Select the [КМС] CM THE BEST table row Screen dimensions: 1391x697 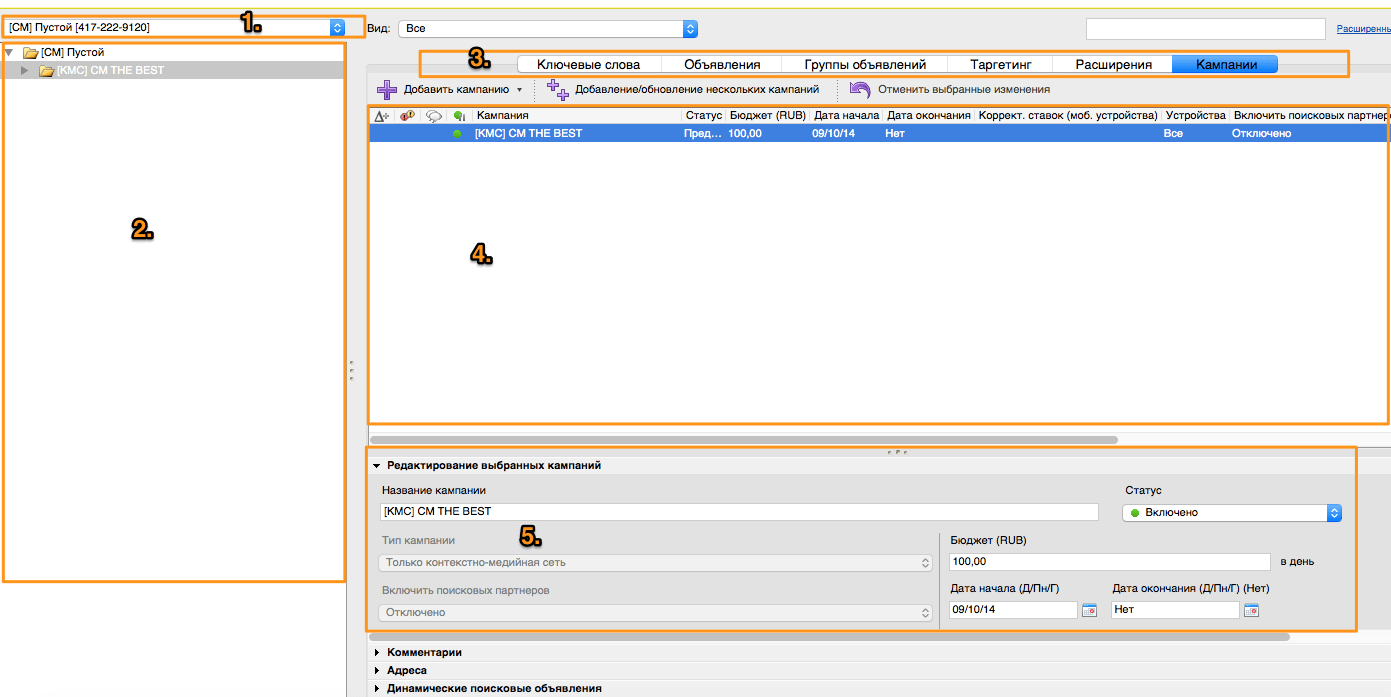[879, 133]
